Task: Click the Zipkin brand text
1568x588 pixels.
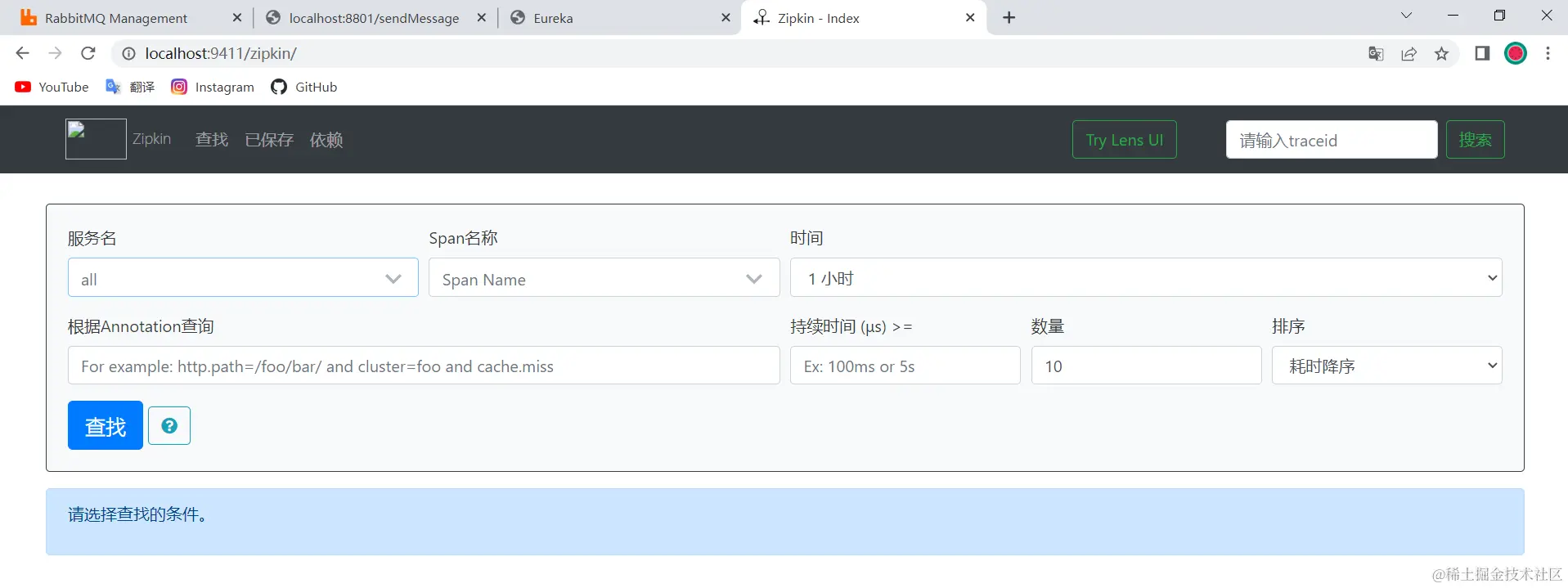Action: (152, 139)
